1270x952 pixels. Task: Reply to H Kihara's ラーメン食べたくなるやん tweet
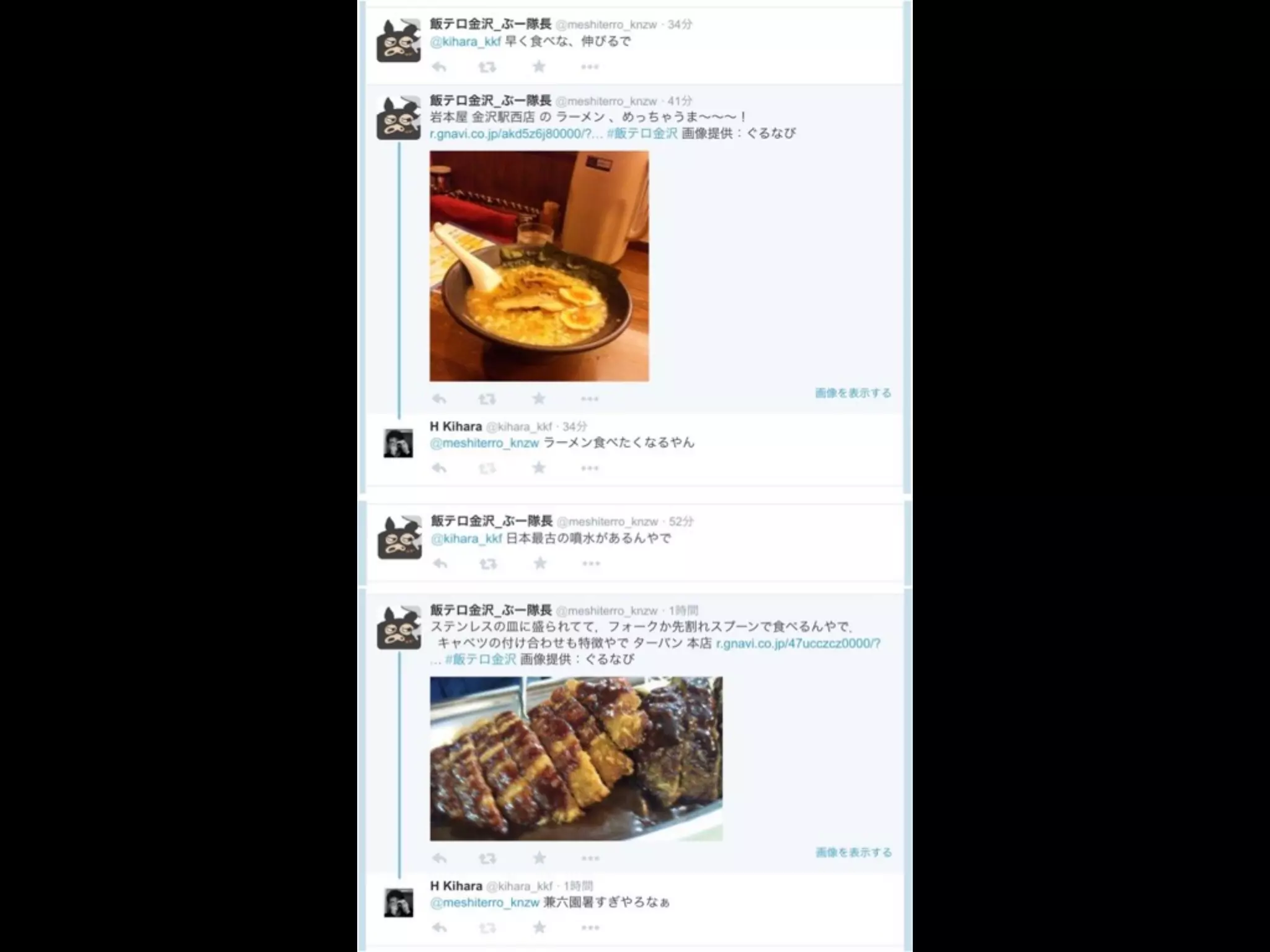pyautogui.click(x=439, y=468)
